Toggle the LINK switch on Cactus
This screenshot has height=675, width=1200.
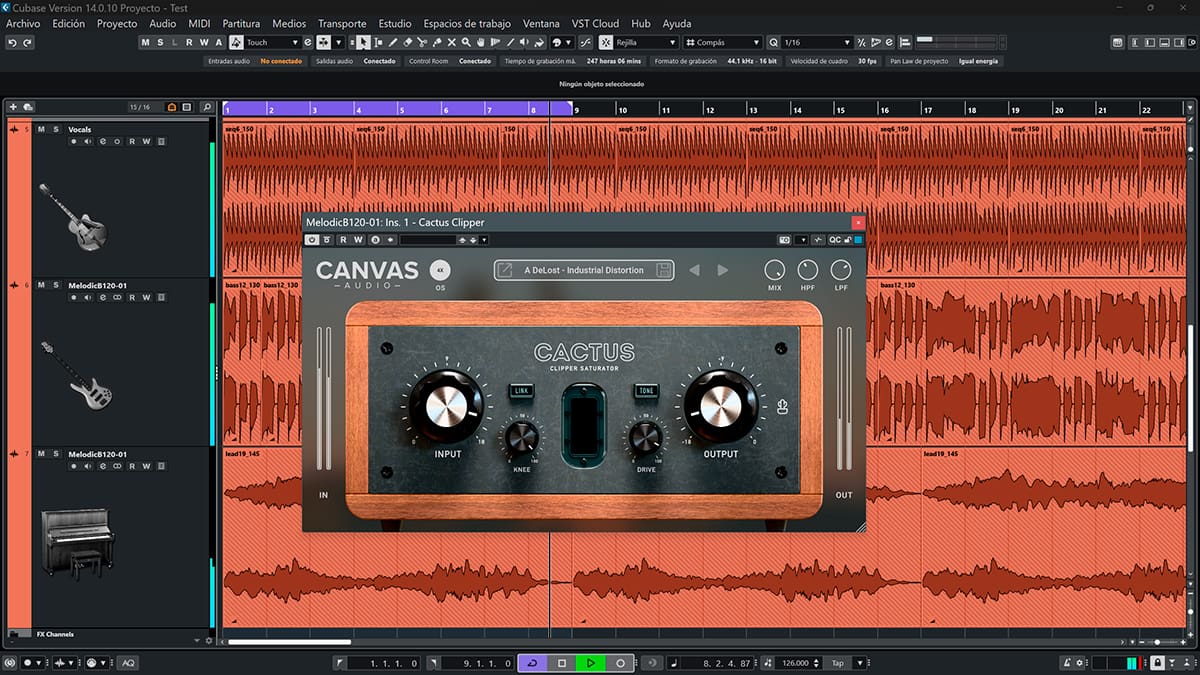click(521, 391)
